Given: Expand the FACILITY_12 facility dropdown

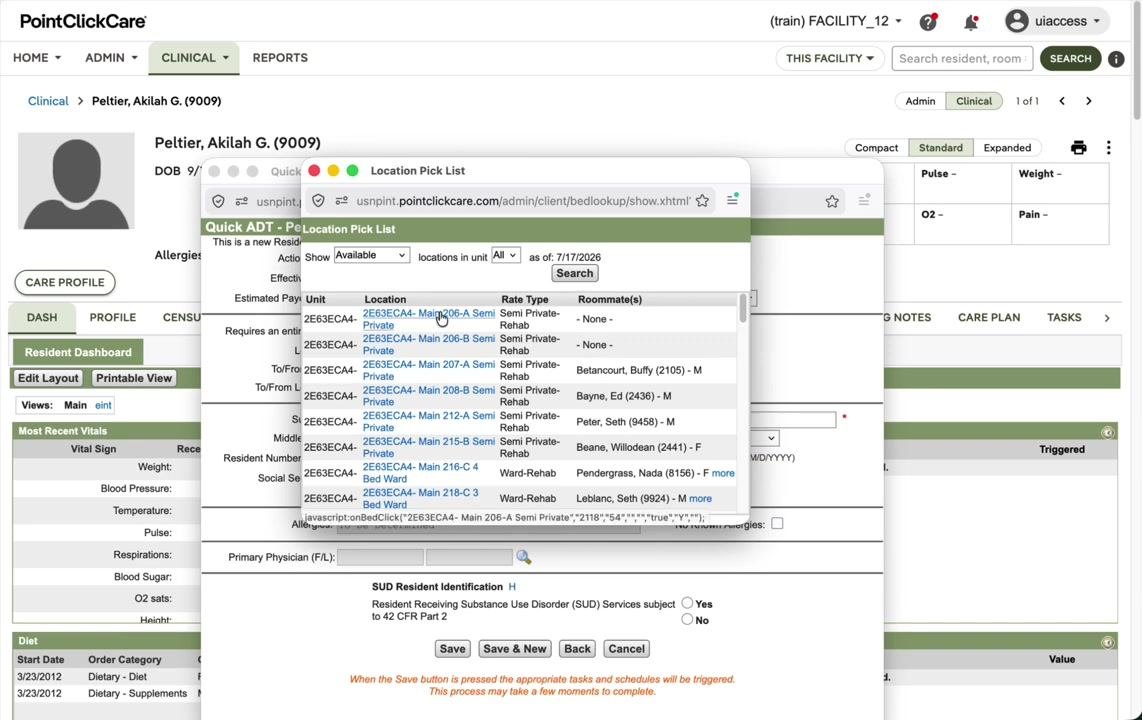Looking at the screenshot, I should pyautogui.click(x=835, y=21).
